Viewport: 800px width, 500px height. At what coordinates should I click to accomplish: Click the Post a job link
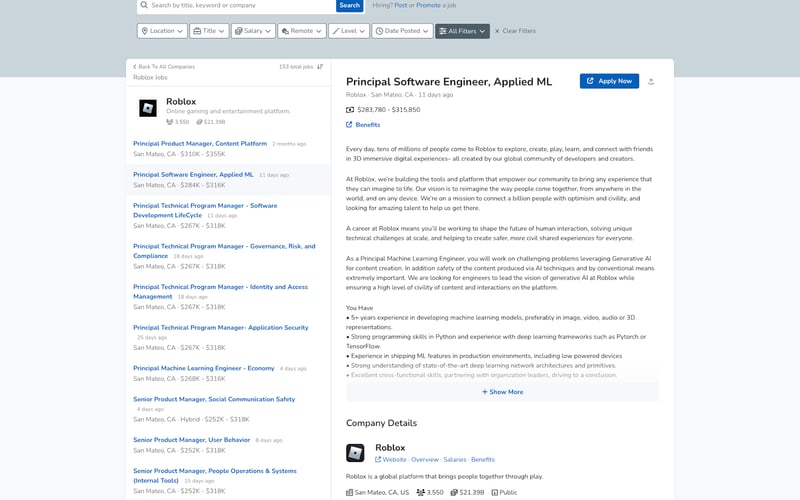pos(401,5)
